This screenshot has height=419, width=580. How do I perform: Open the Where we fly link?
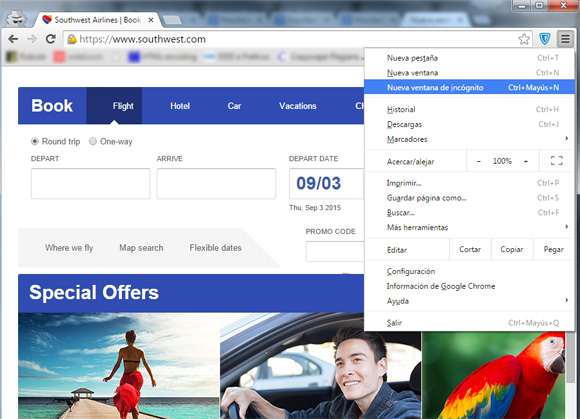69,248
